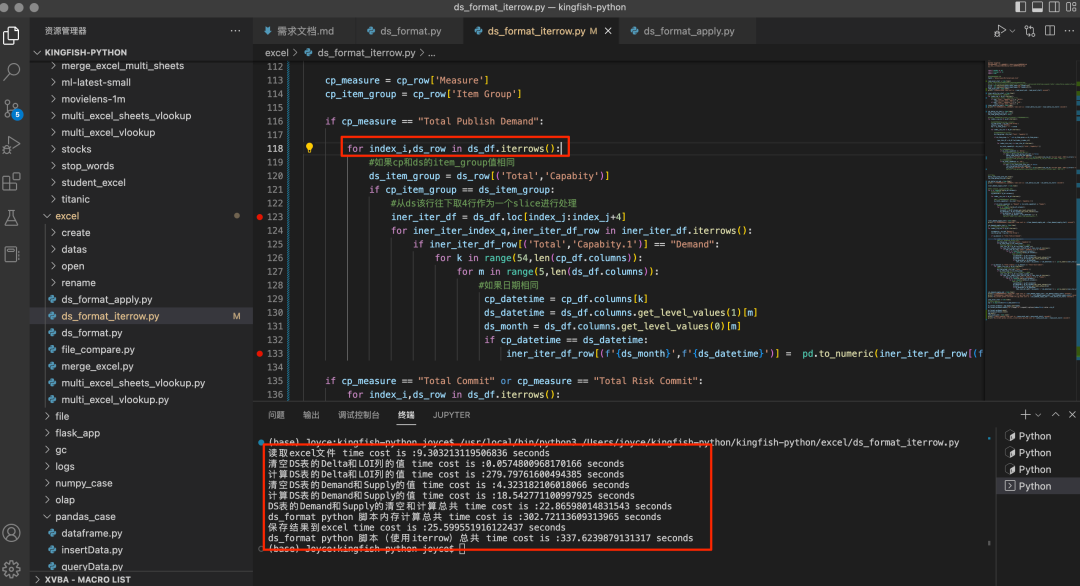Open the Extensions view
This screenshot has height=586, width=1080.
click(x=12, y=182)
